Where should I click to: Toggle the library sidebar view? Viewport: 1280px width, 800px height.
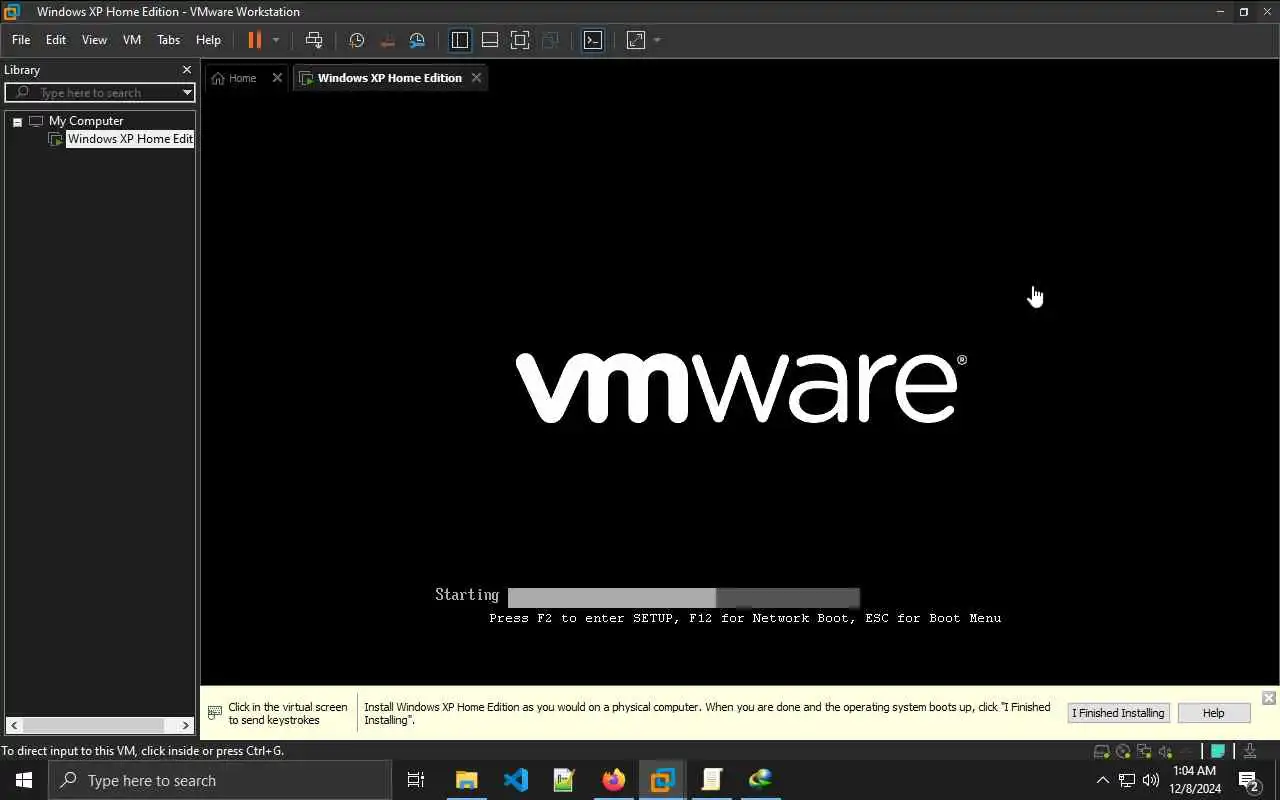click(x=460, y=40)
